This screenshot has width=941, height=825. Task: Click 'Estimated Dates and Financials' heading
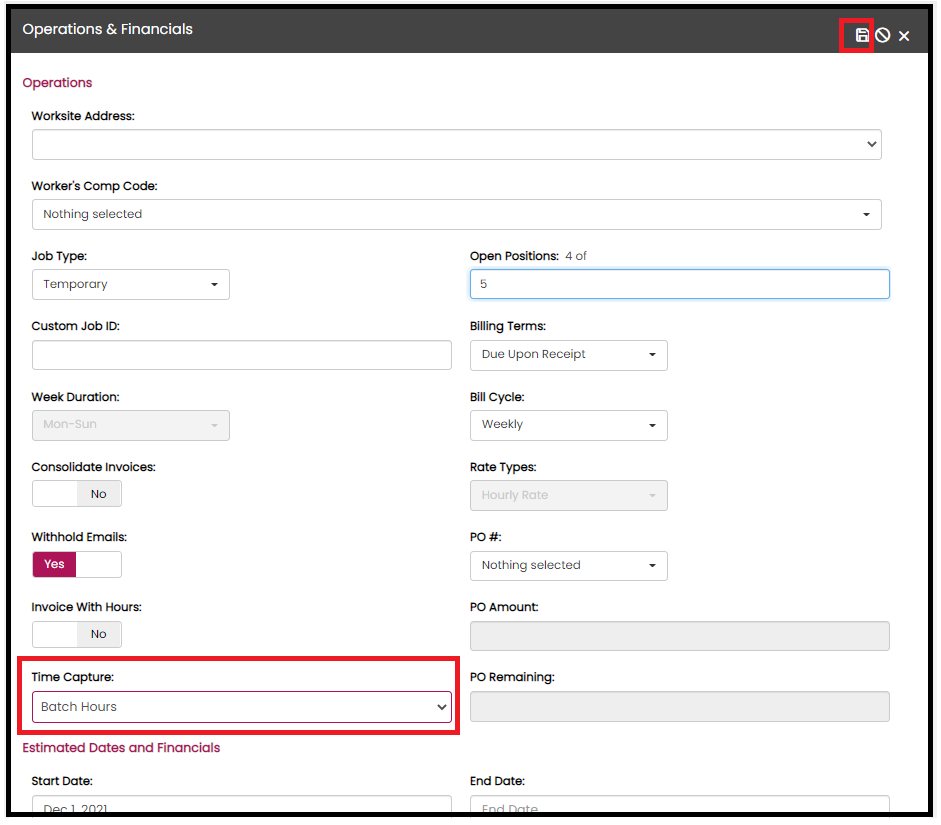(121, 748)
